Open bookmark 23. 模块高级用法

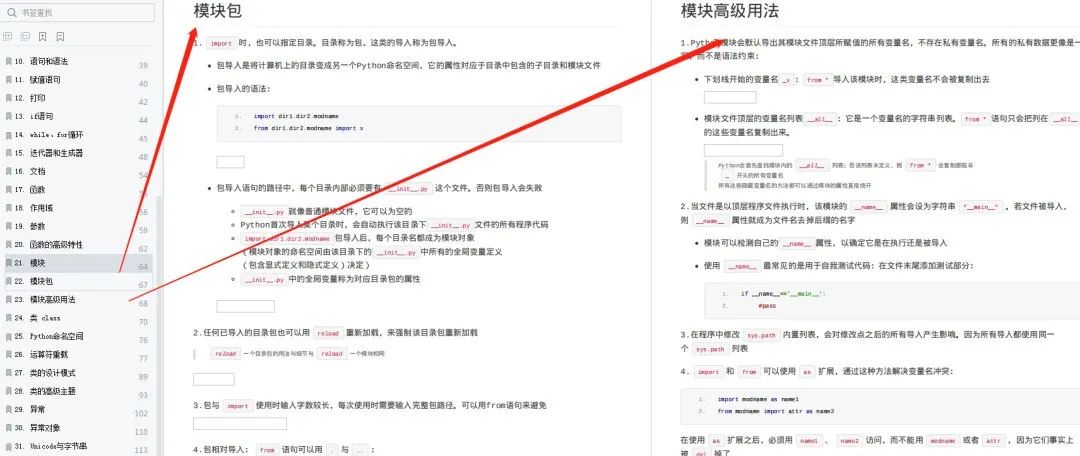coord(45,300)
